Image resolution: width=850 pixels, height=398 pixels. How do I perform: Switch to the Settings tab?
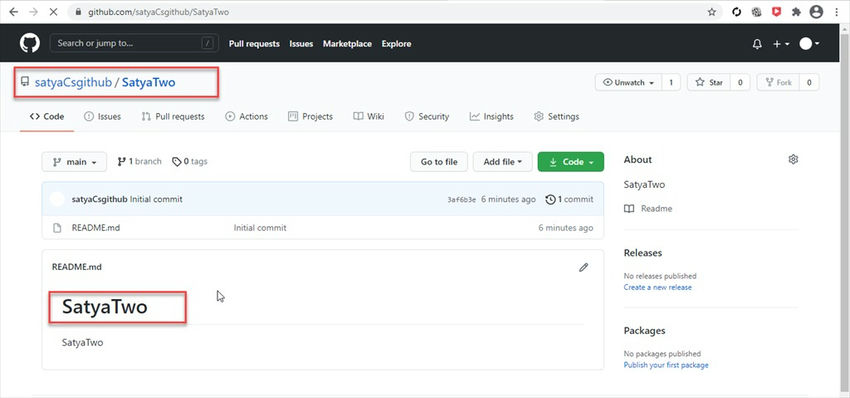[556, 117]
